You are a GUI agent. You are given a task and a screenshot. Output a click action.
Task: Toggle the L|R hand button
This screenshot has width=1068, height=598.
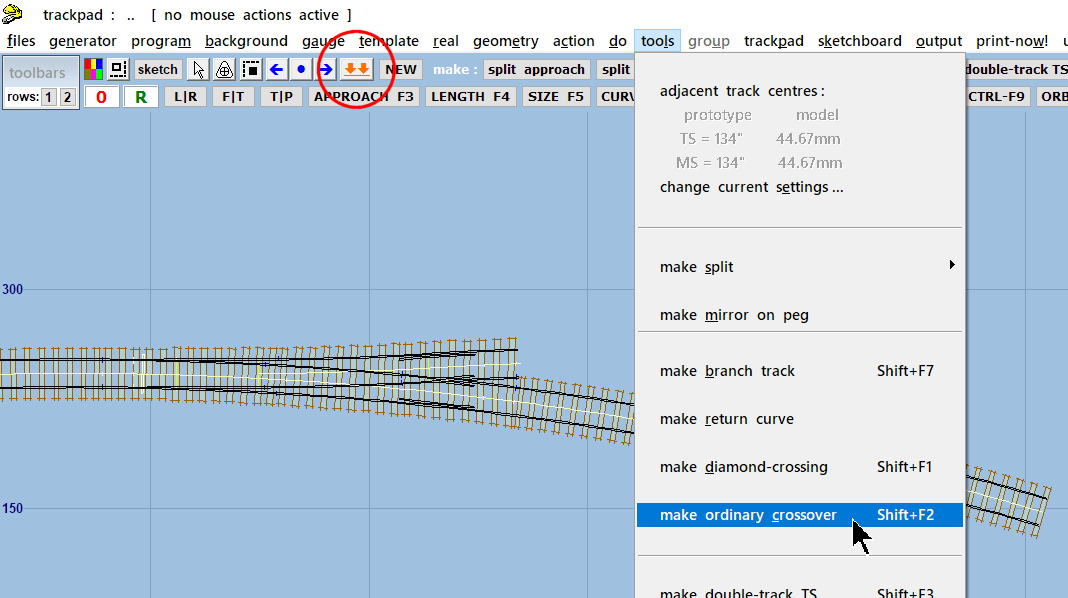[185, 97]
